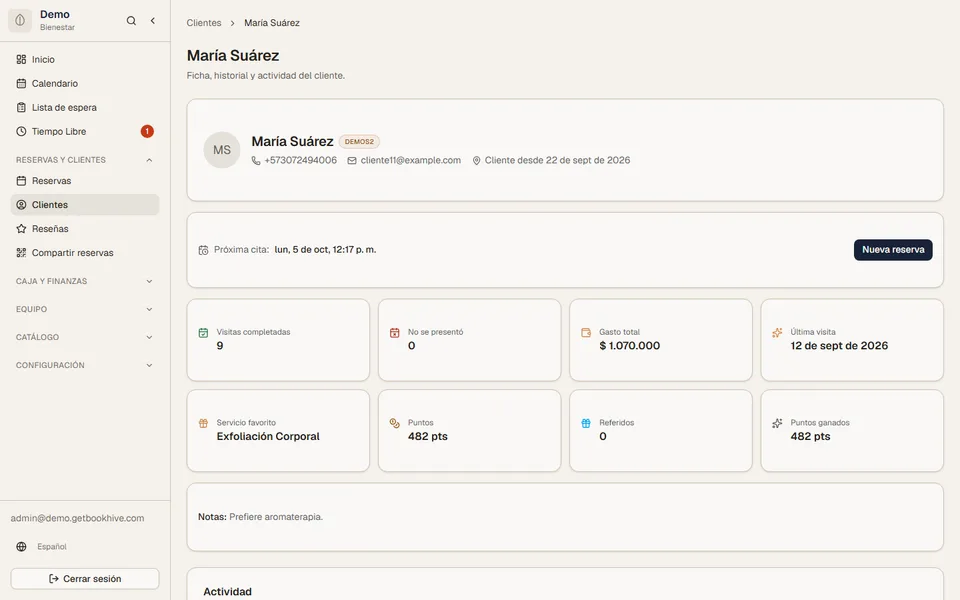Expand the Caja y Finanzas section
The width and height of the screenshot is (960, 600).
pyautogui.click(x=85, y=281)
